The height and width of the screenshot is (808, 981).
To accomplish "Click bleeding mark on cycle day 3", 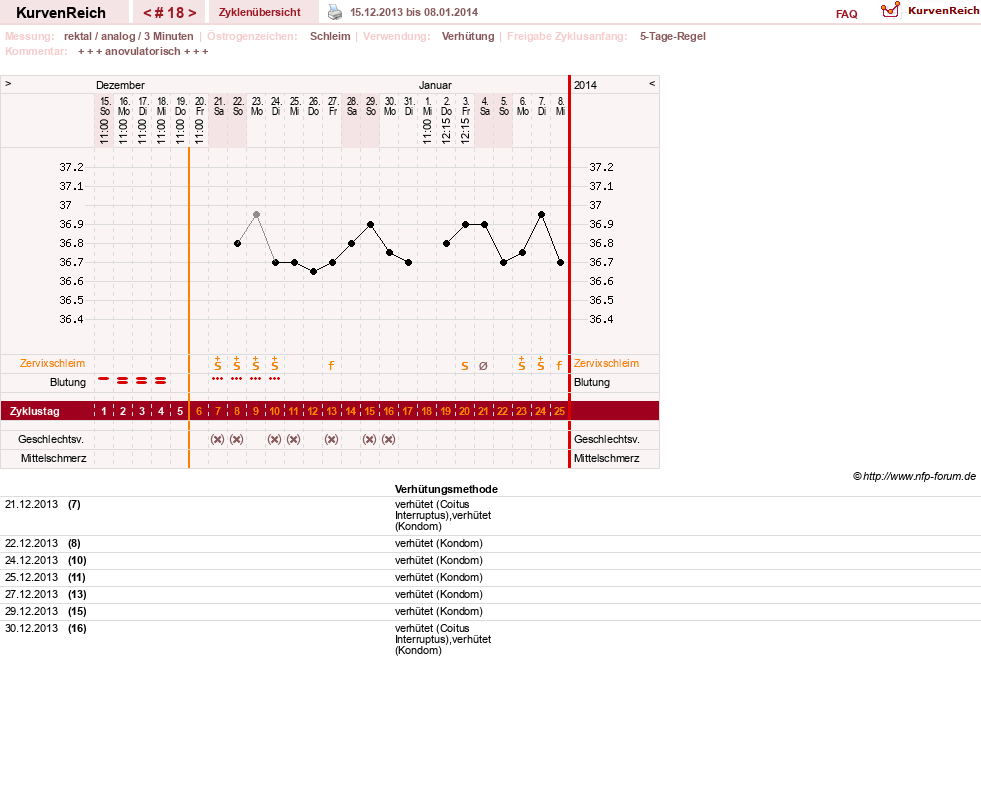I will click(x=142, y=380).
